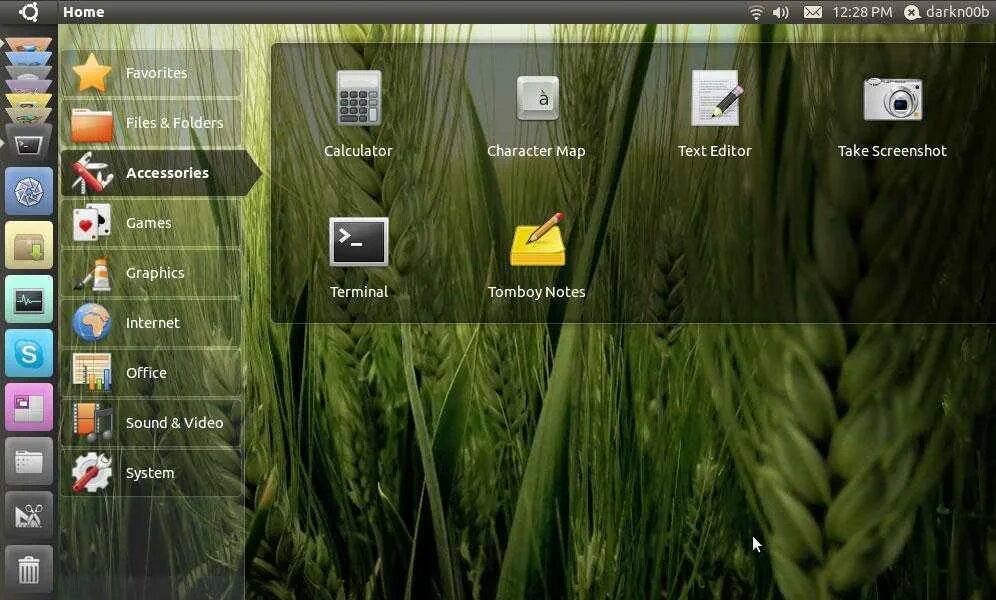Click the Home title in top panel

[x=83, y=12]
